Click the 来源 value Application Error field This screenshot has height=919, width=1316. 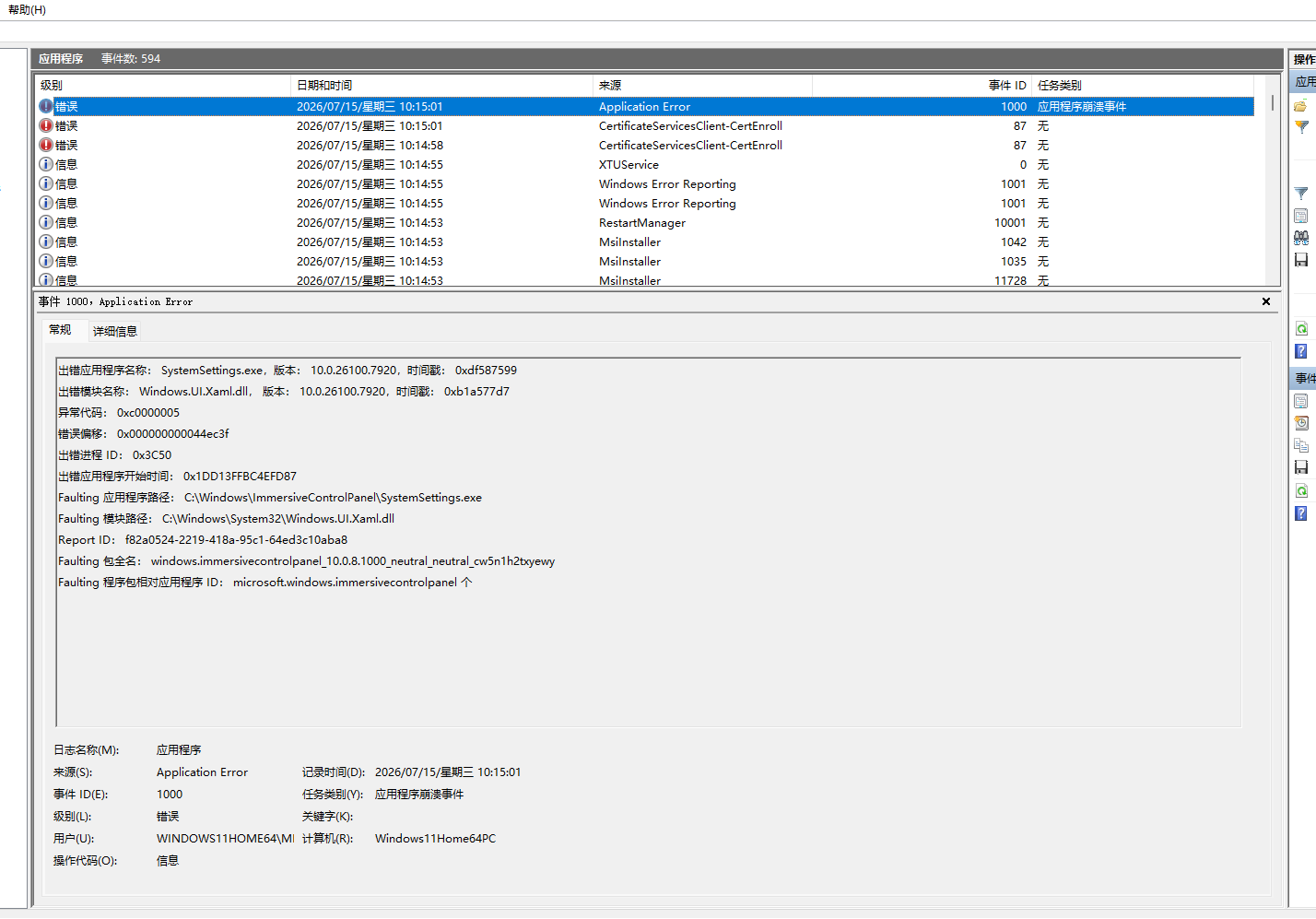(x=203, y=772)
